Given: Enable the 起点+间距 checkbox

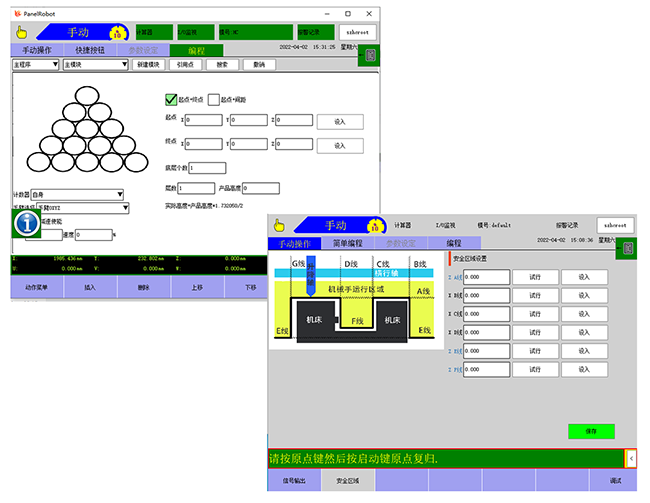Looking at the screenshot, I should click(213, 99).
